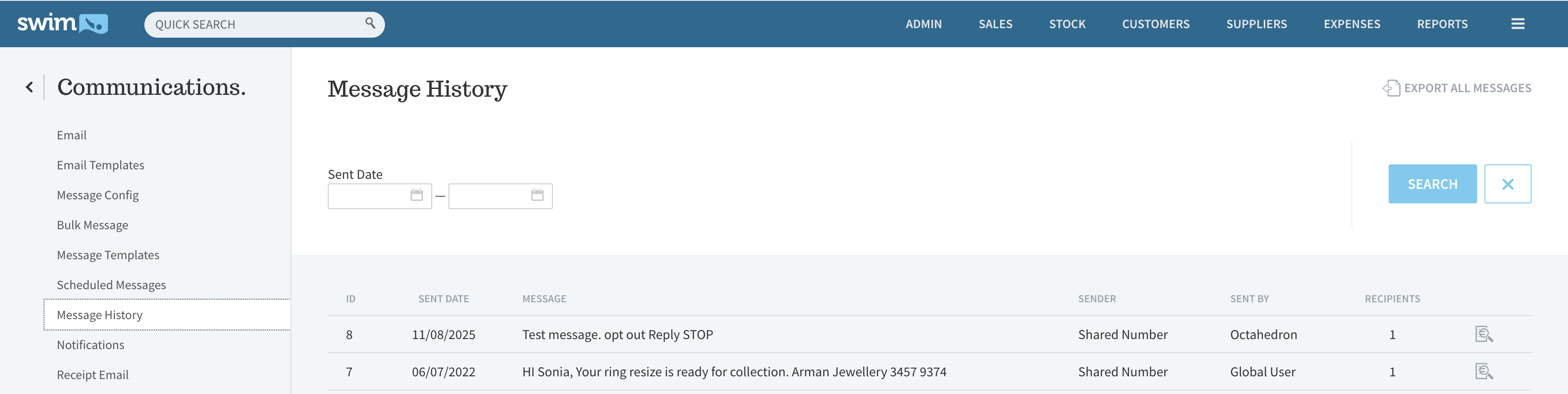Open the Reports menu
The width and height of the screenshot is (1568, 394).
pyautogui.click(x=1442, y=25)
